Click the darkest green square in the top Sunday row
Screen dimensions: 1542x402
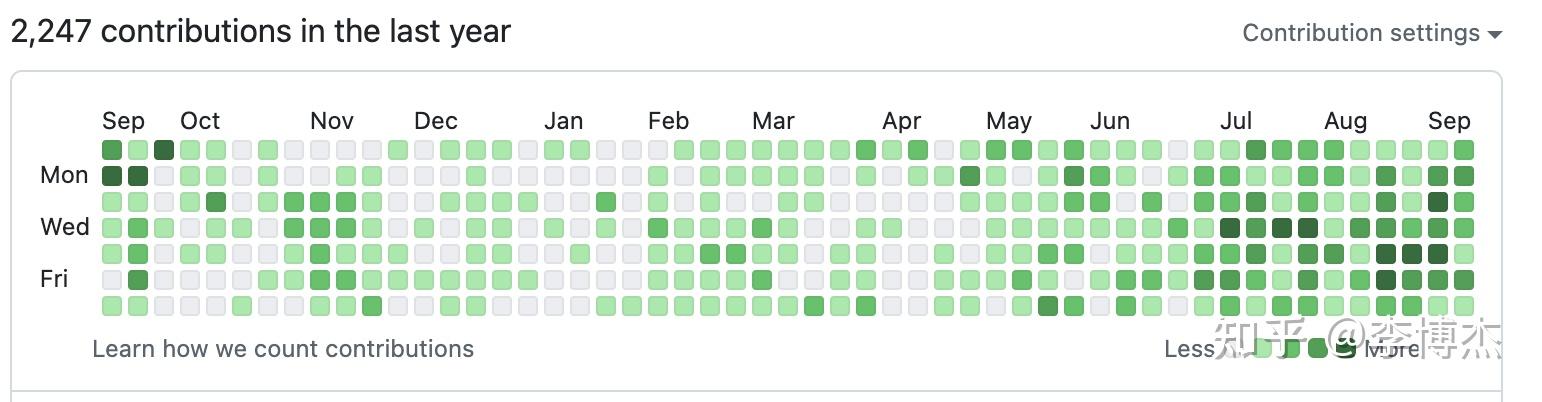164,150
